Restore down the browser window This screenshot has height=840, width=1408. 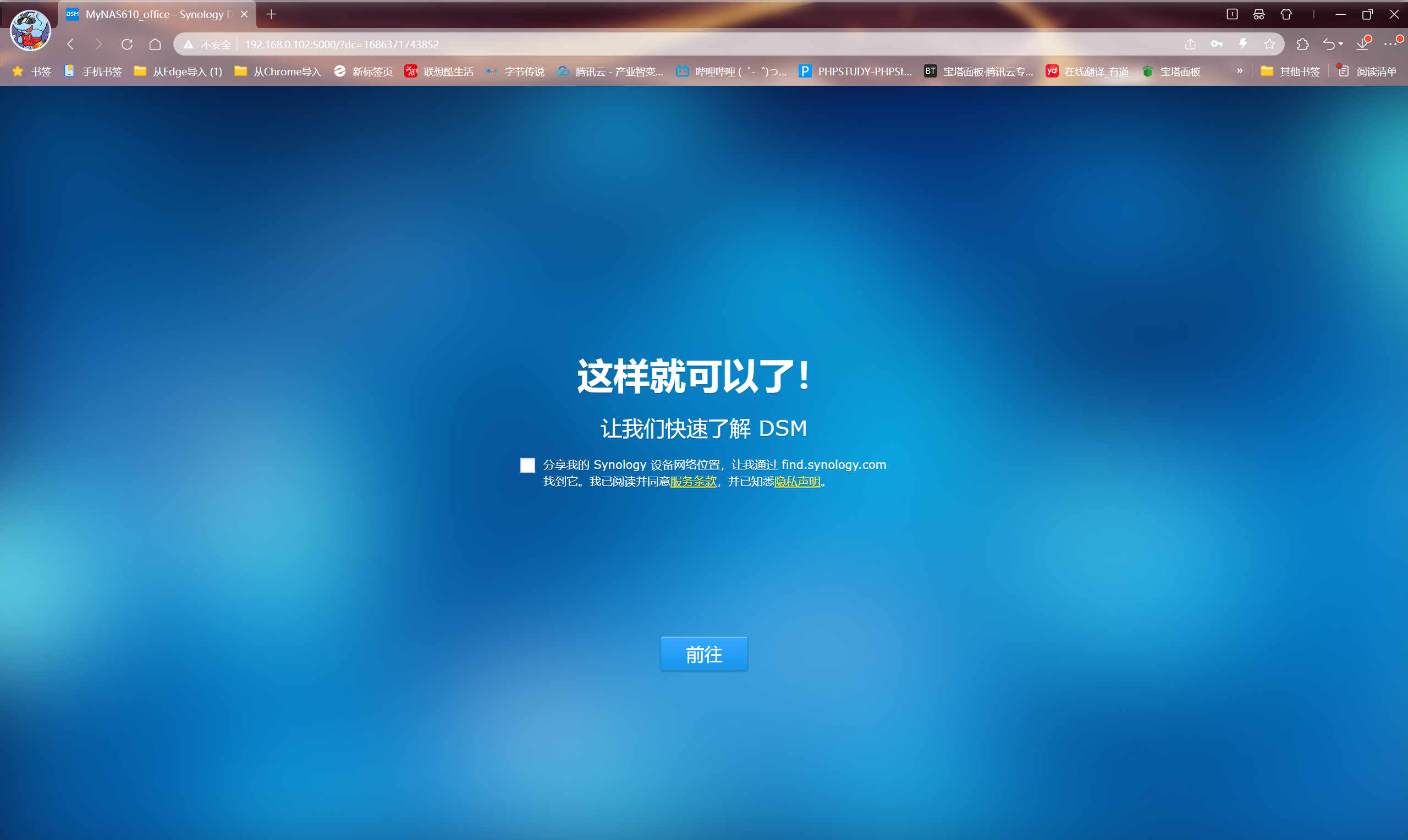click(1367, 14)
